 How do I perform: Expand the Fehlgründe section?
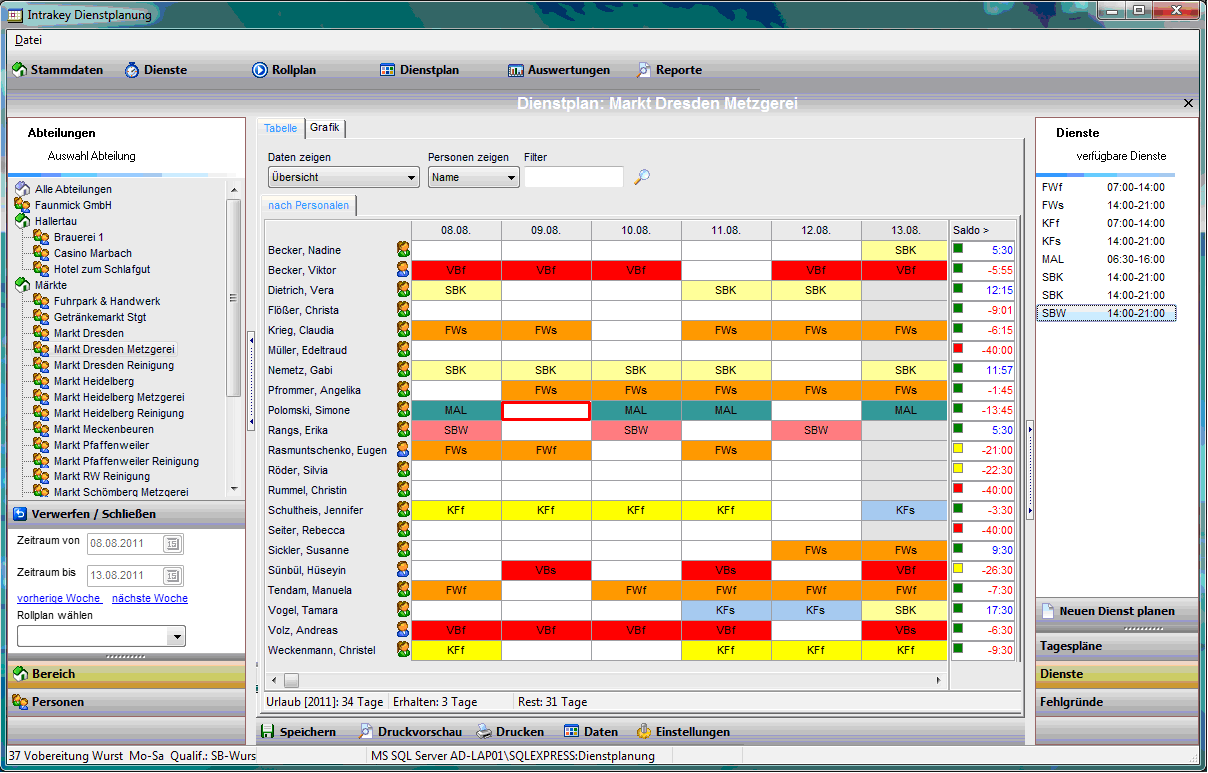1116,702
